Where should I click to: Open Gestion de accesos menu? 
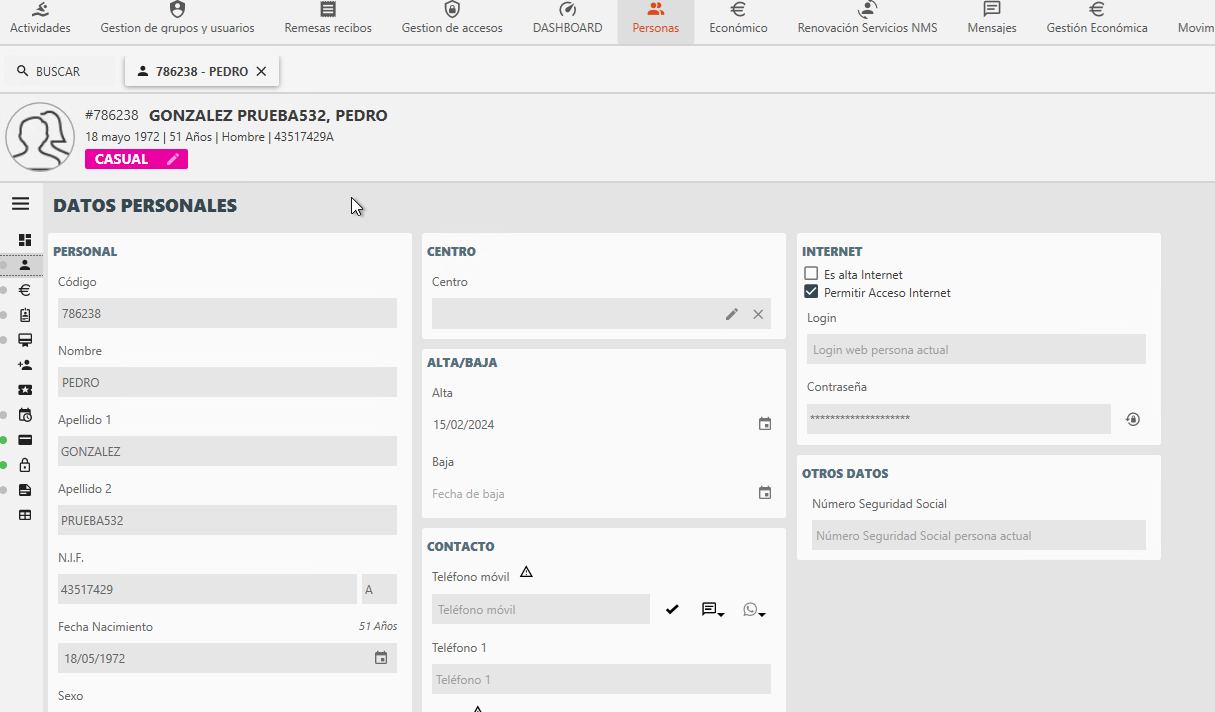[452, 20]
